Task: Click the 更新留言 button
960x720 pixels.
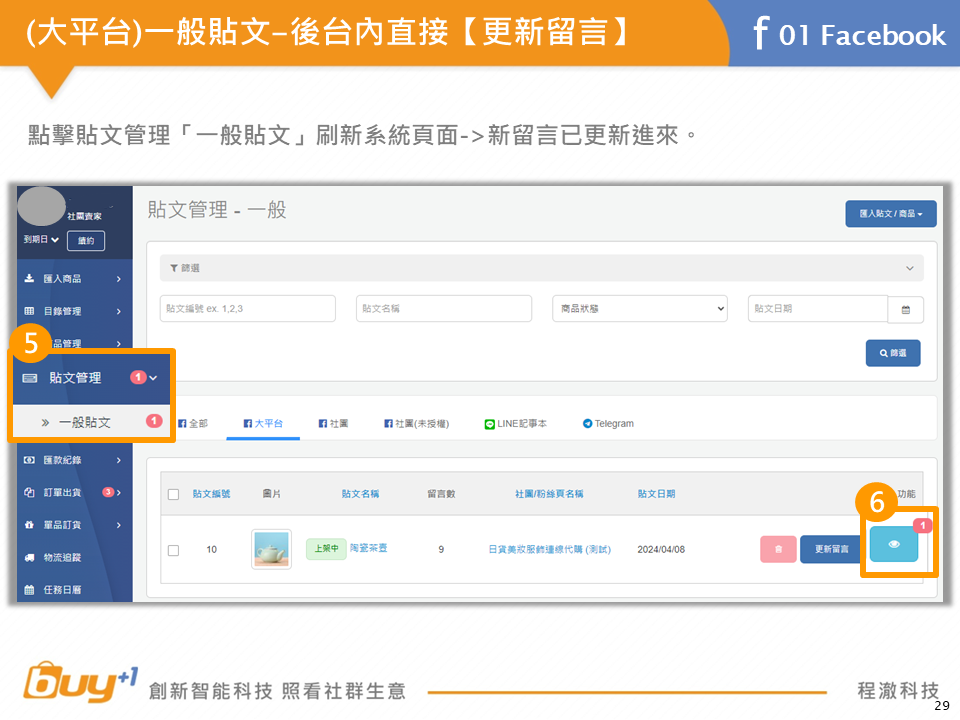Action: pyautogui.click(x=831, y=549)
